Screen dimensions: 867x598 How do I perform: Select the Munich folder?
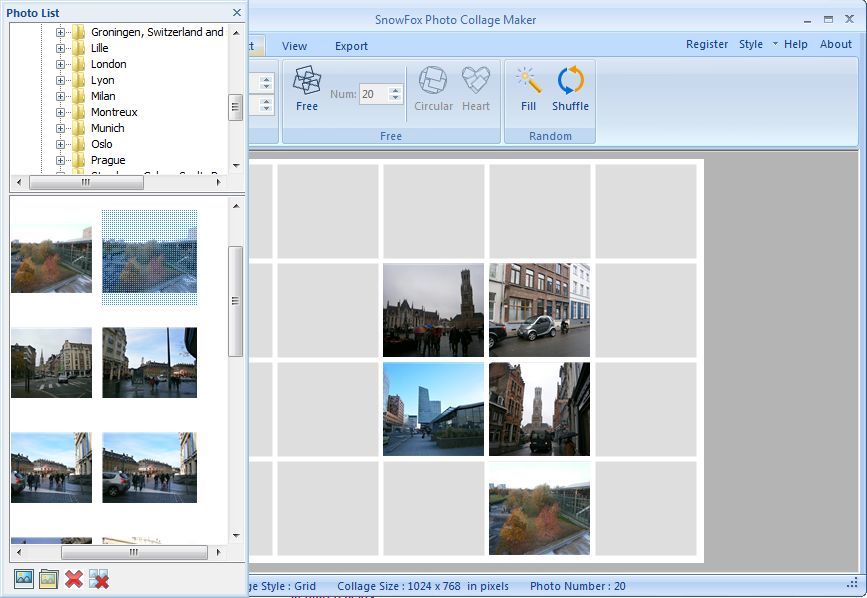(107, 128)
